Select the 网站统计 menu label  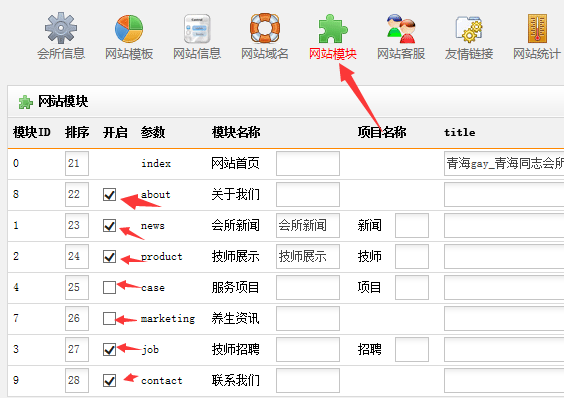click(x=537, y=54)
